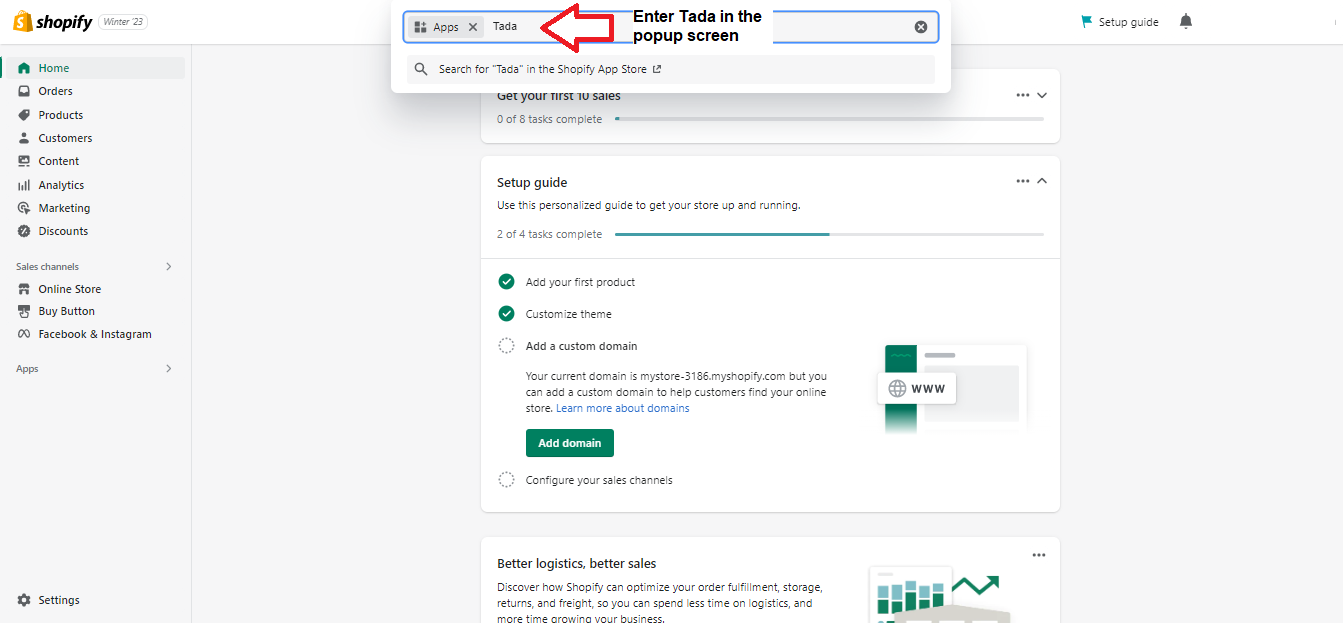
Task: Click magnifier icon in search suggestion
Action: click(x=421, y=70)
